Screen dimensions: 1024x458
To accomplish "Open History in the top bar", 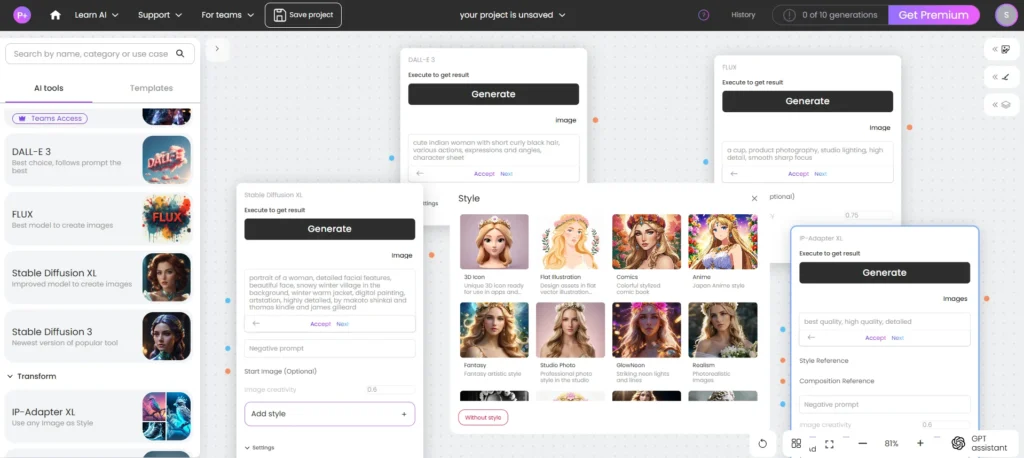I will [x=743, y=15].
